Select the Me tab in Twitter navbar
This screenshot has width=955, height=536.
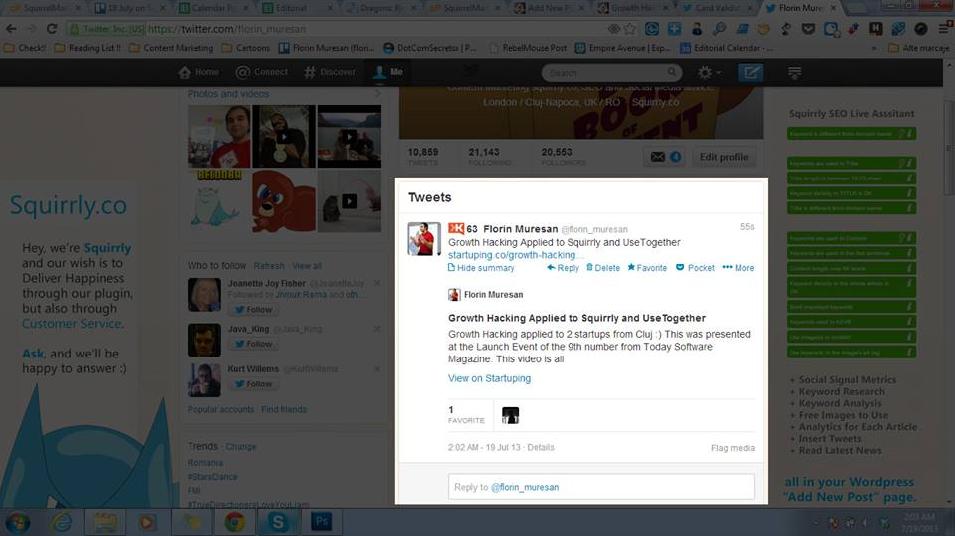pyautogui.click(x=388, y=72)
